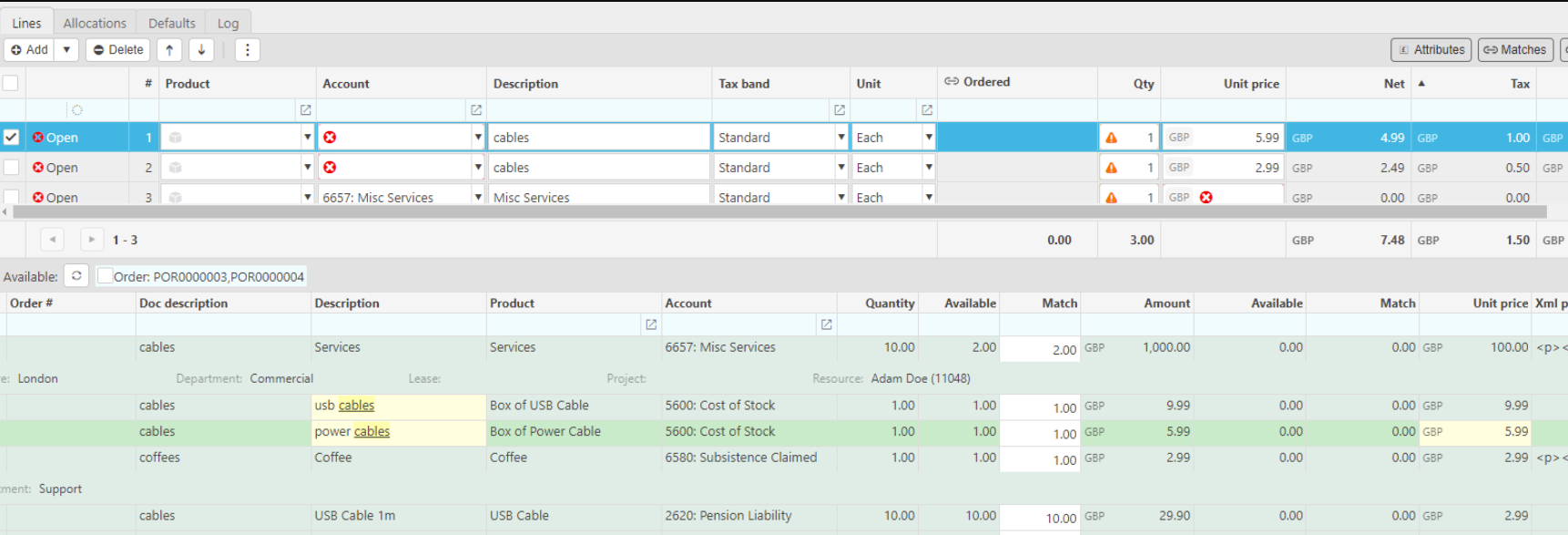This screenshot has width=1568, height=535.
Task: Click the Match field for USB Cable 1m
Action: pos(1040,518)
